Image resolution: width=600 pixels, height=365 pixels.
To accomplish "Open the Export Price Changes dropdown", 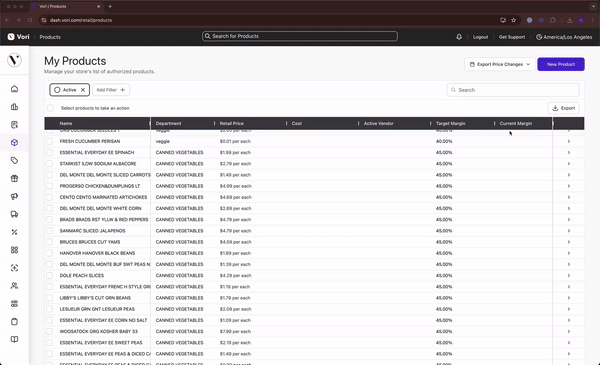I will coord(499,64).
